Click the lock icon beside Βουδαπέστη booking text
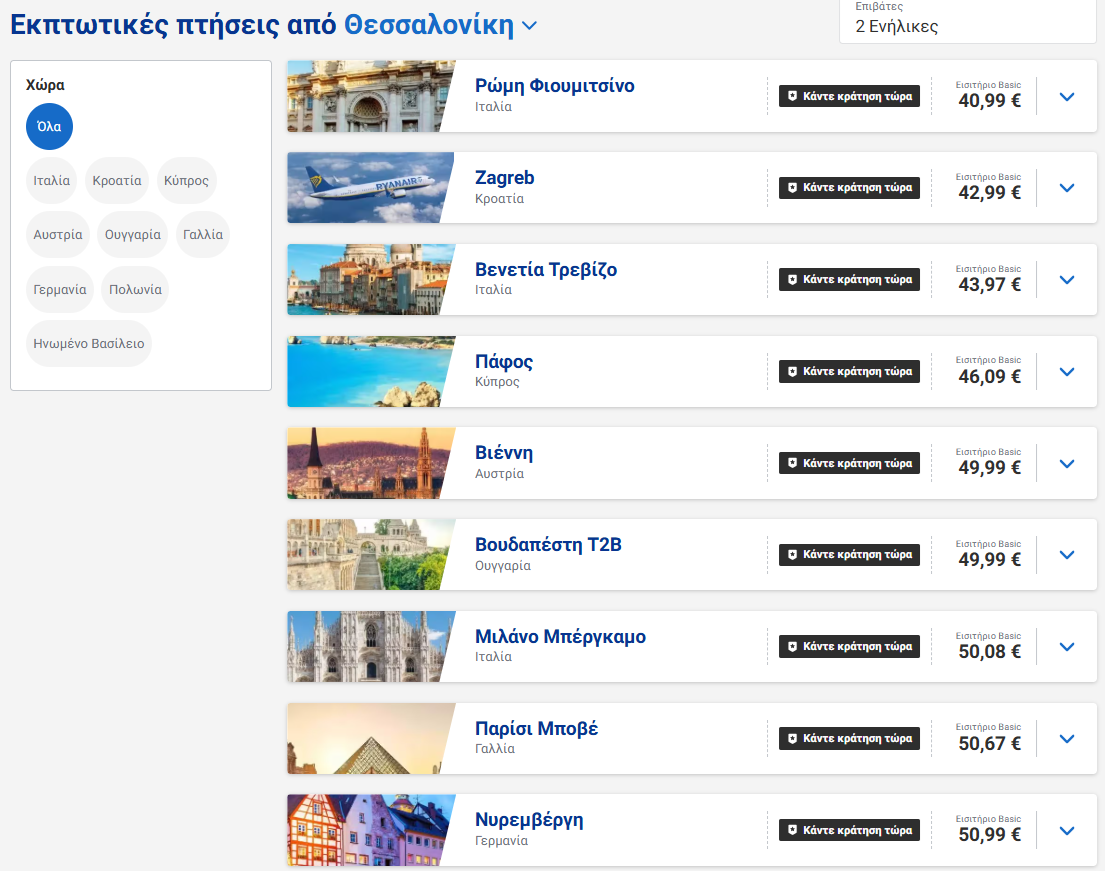The width and height of the screenshot is (1105, 871). tap(791, 554)
